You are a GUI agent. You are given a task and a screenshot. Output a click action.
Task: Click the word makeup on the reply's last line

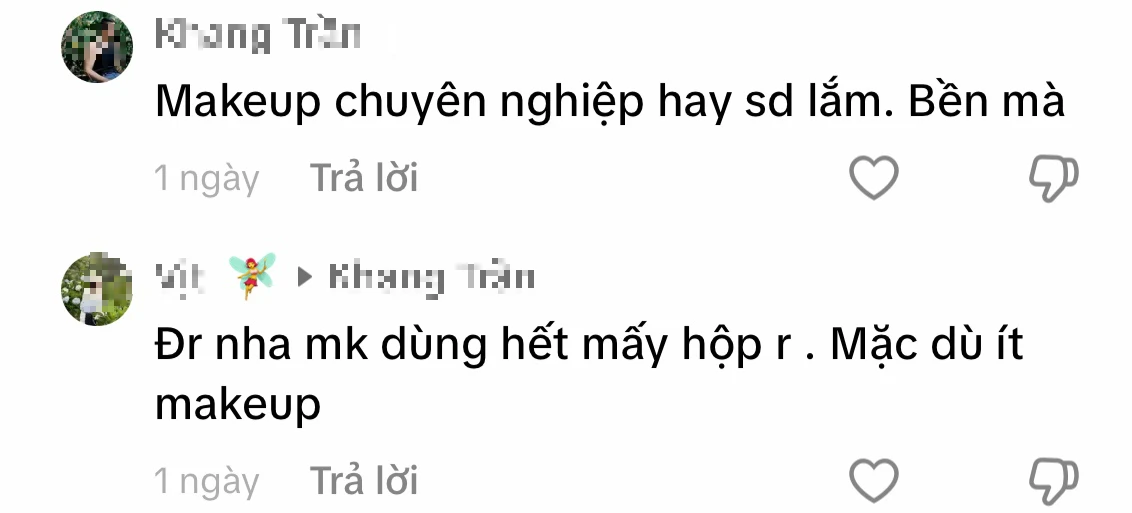coord(238,405)
